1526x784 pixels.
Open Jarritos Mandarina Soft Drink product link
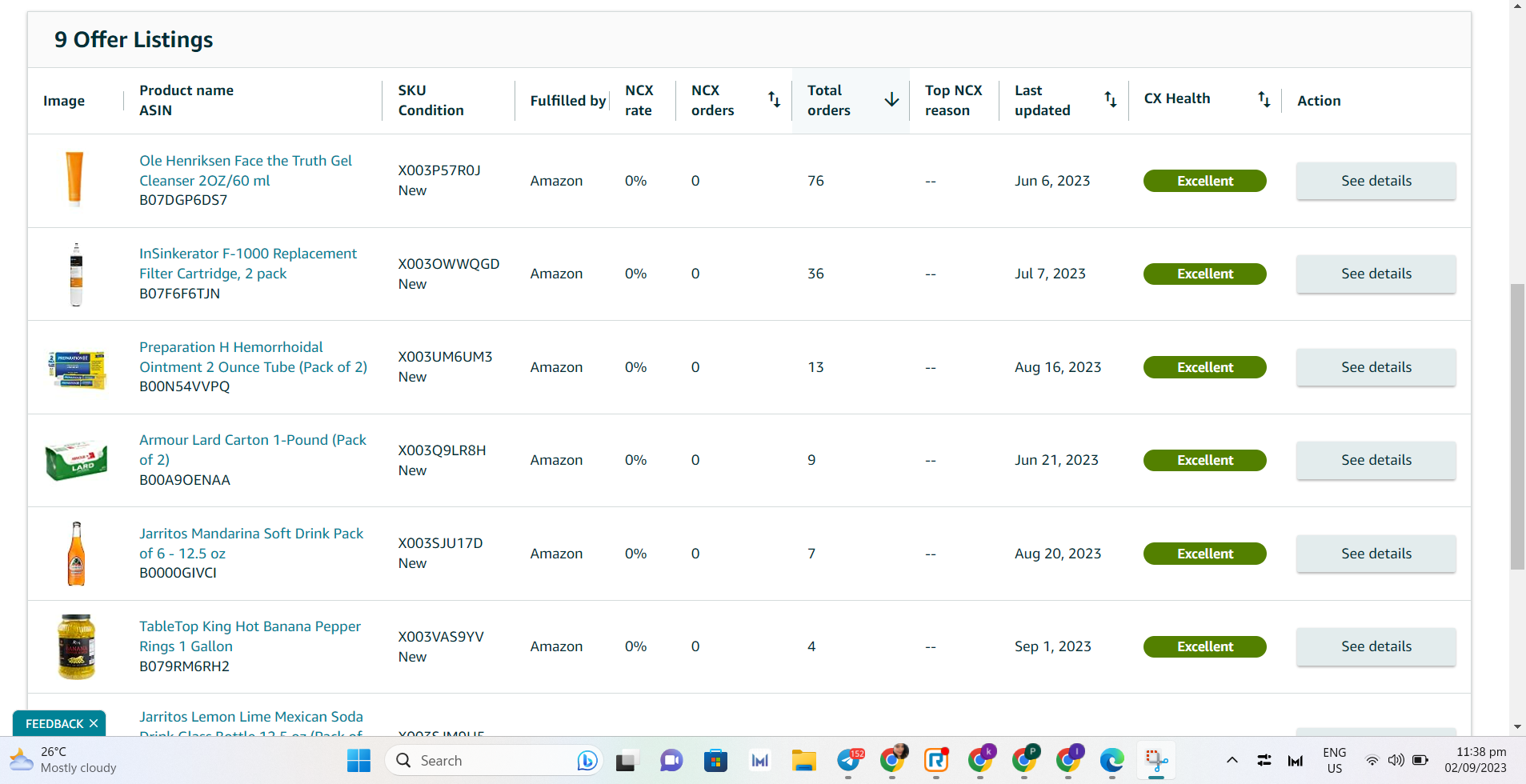coord(251,543)
